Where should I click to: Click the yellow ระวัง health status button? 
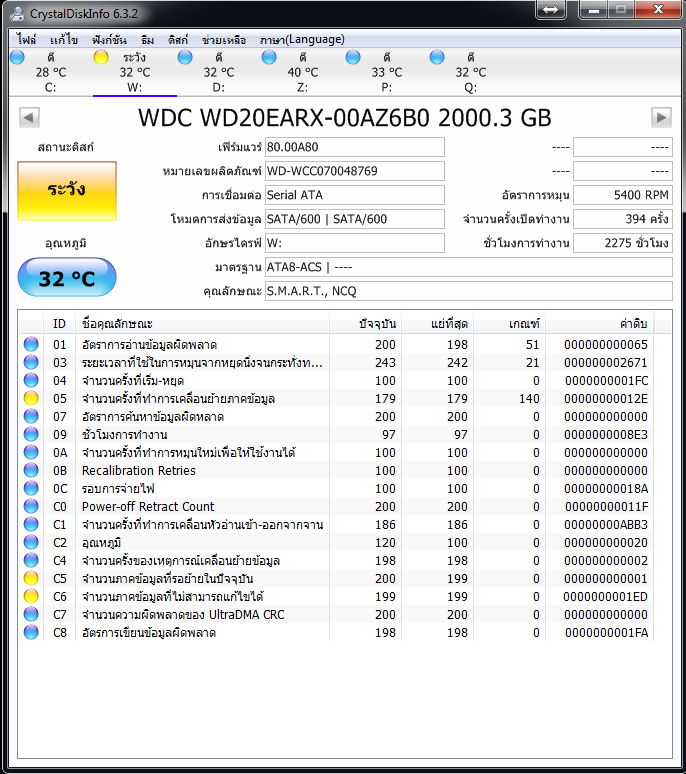[x=67, y=191]
